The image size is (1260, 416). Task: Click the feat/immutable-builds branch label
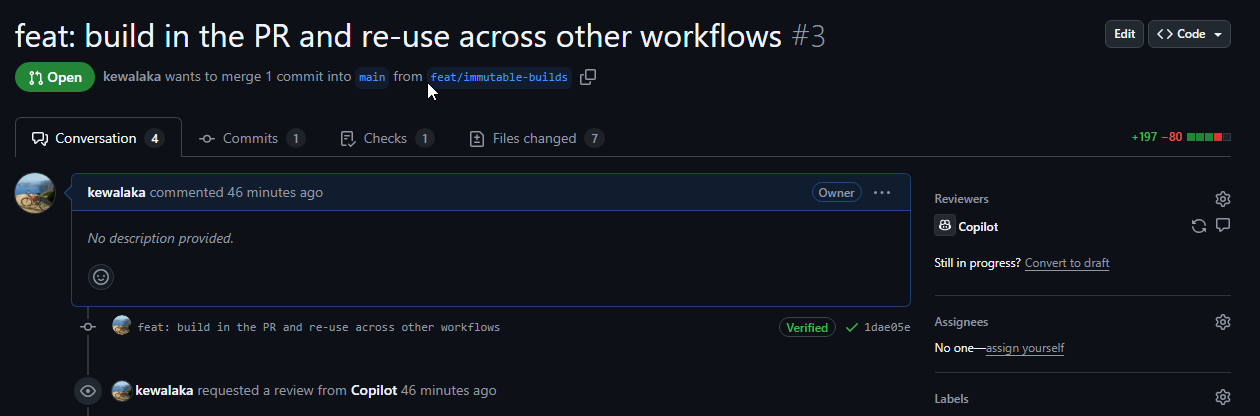pos(499,77)
